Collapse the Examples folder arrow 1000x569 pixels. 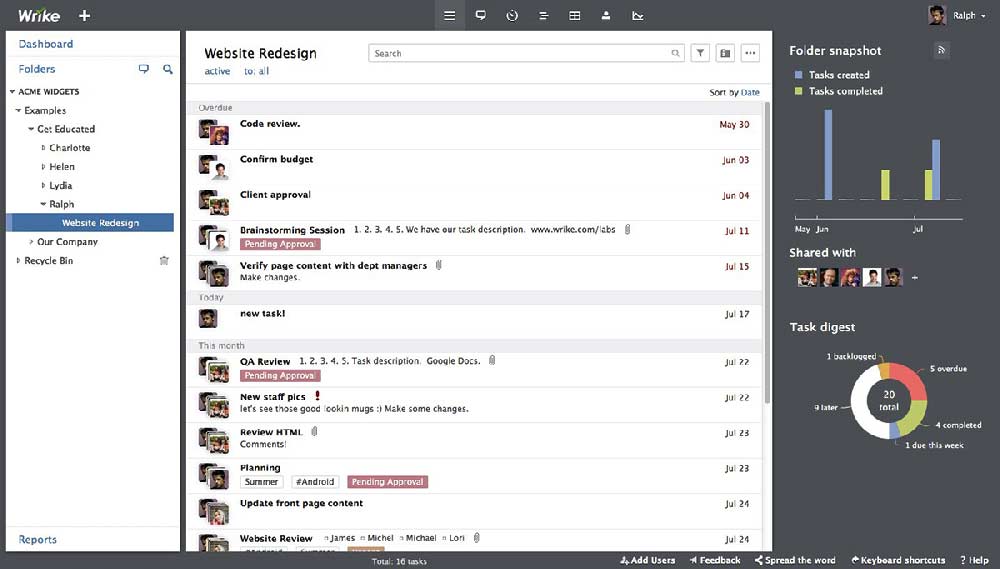coord(18,110)
